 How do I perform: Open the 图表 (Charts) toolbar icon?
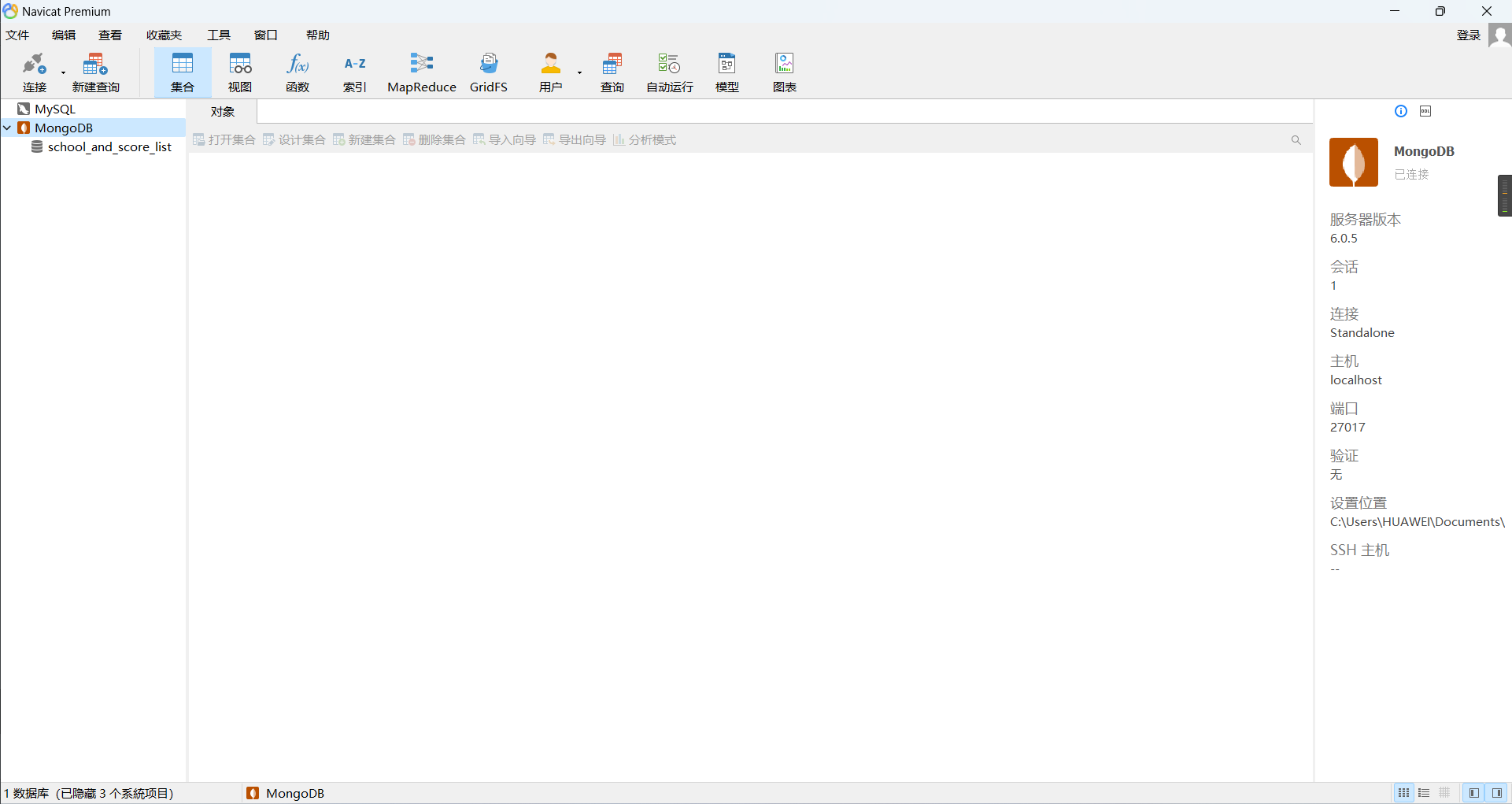pos(785,72)
